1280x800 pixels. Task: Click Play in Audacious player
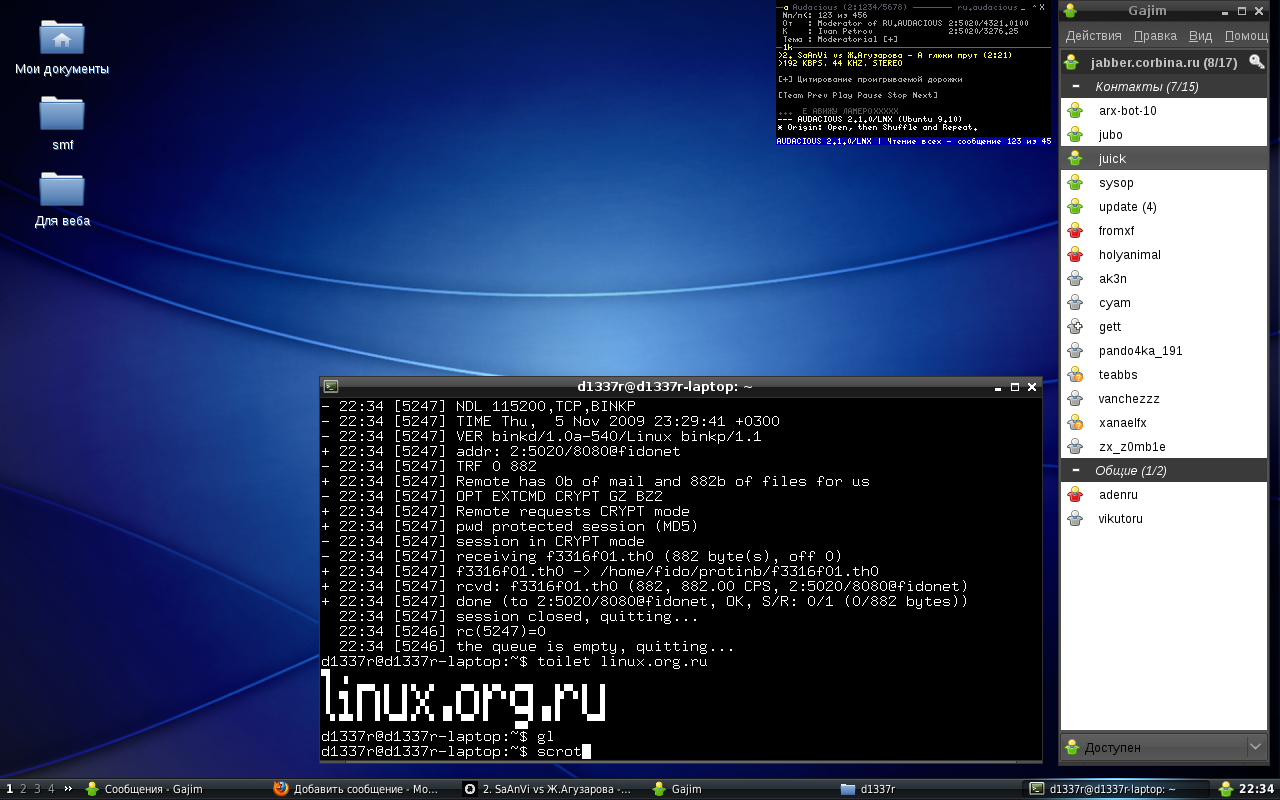point(844,95)
